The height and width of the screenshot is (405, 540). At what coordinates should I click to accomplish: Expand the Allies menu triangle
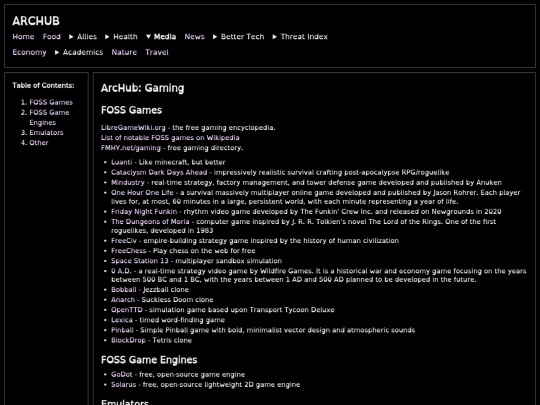coord(71,37)
